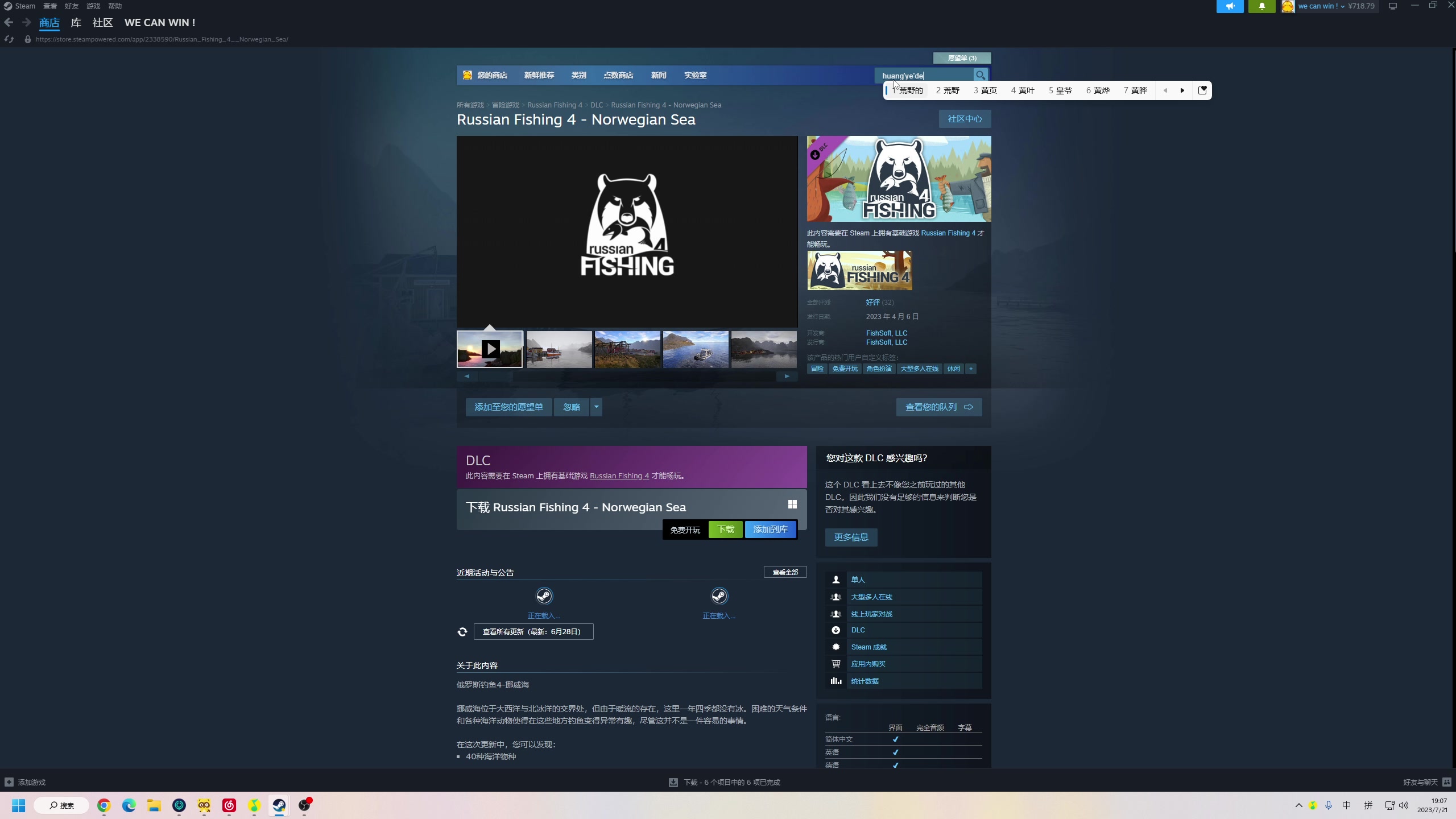Click Steam icon in the taskbar

click(x=279, y=805)
